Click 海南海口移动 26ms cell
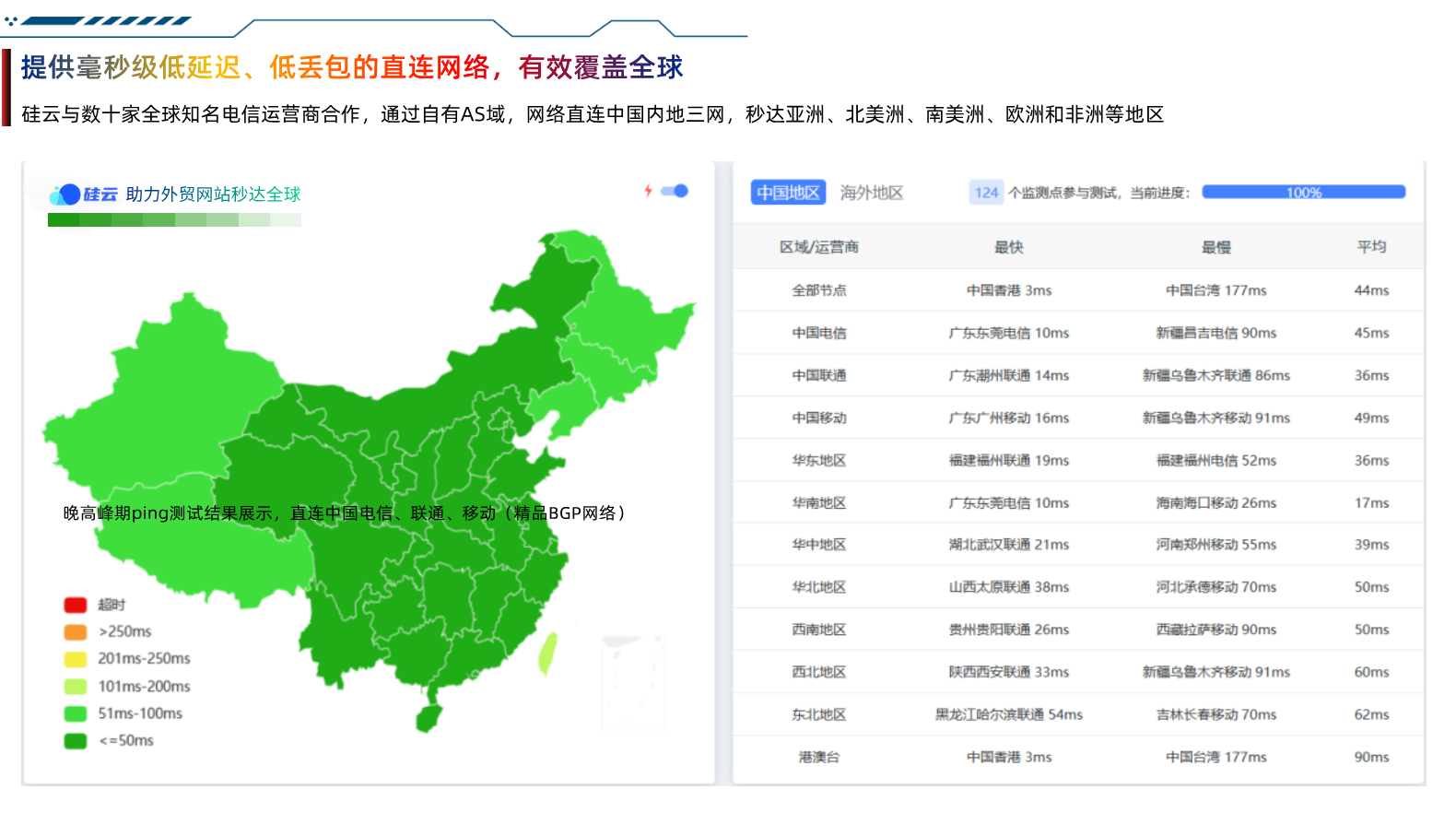 (x=1215, y=502)
